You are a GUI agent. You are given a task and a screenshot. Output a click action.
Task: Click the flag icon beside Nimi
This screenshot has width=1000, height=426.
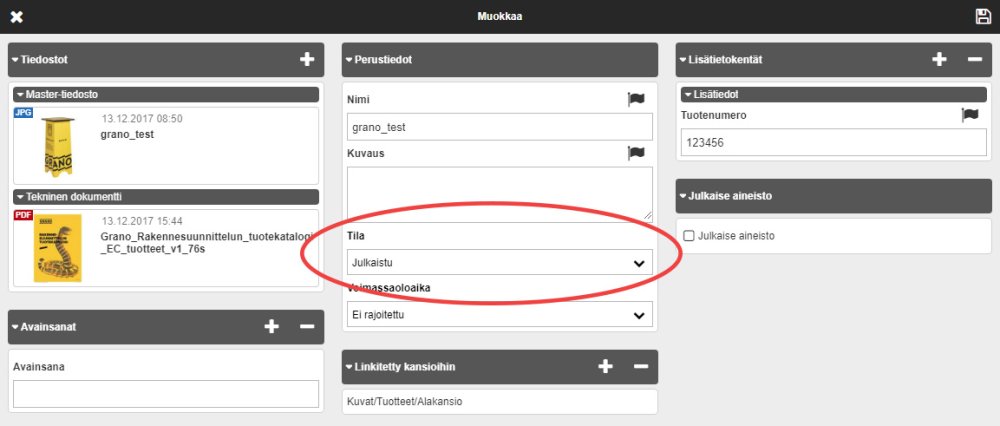click(636, 99)
